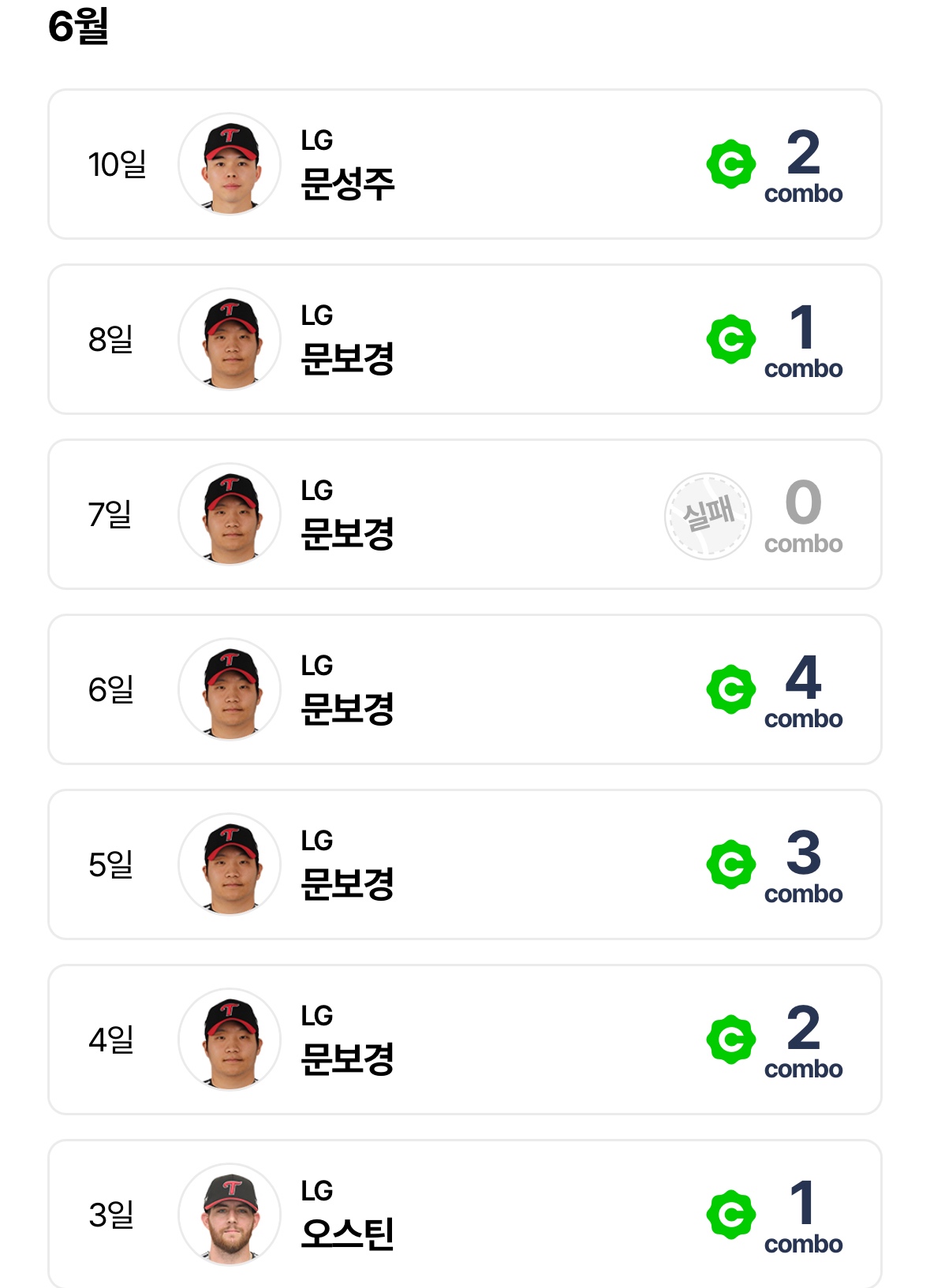
Task: Tap the 0 combo count on 7일
Action: (803, 503)
